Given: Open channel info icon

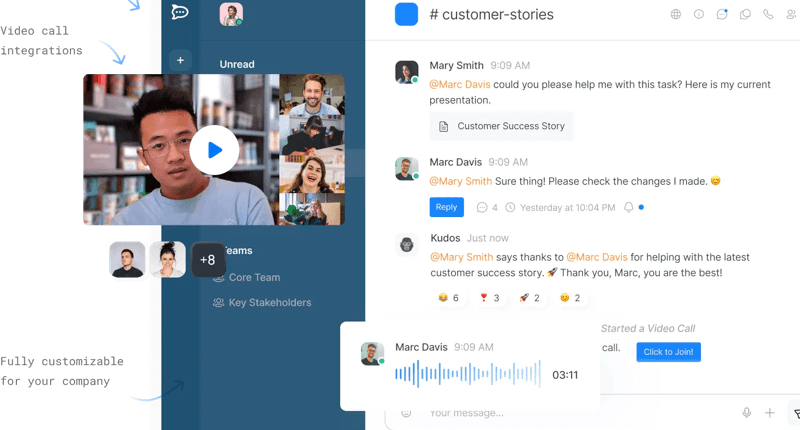Looking at the screenshot, I should [699, 15].
